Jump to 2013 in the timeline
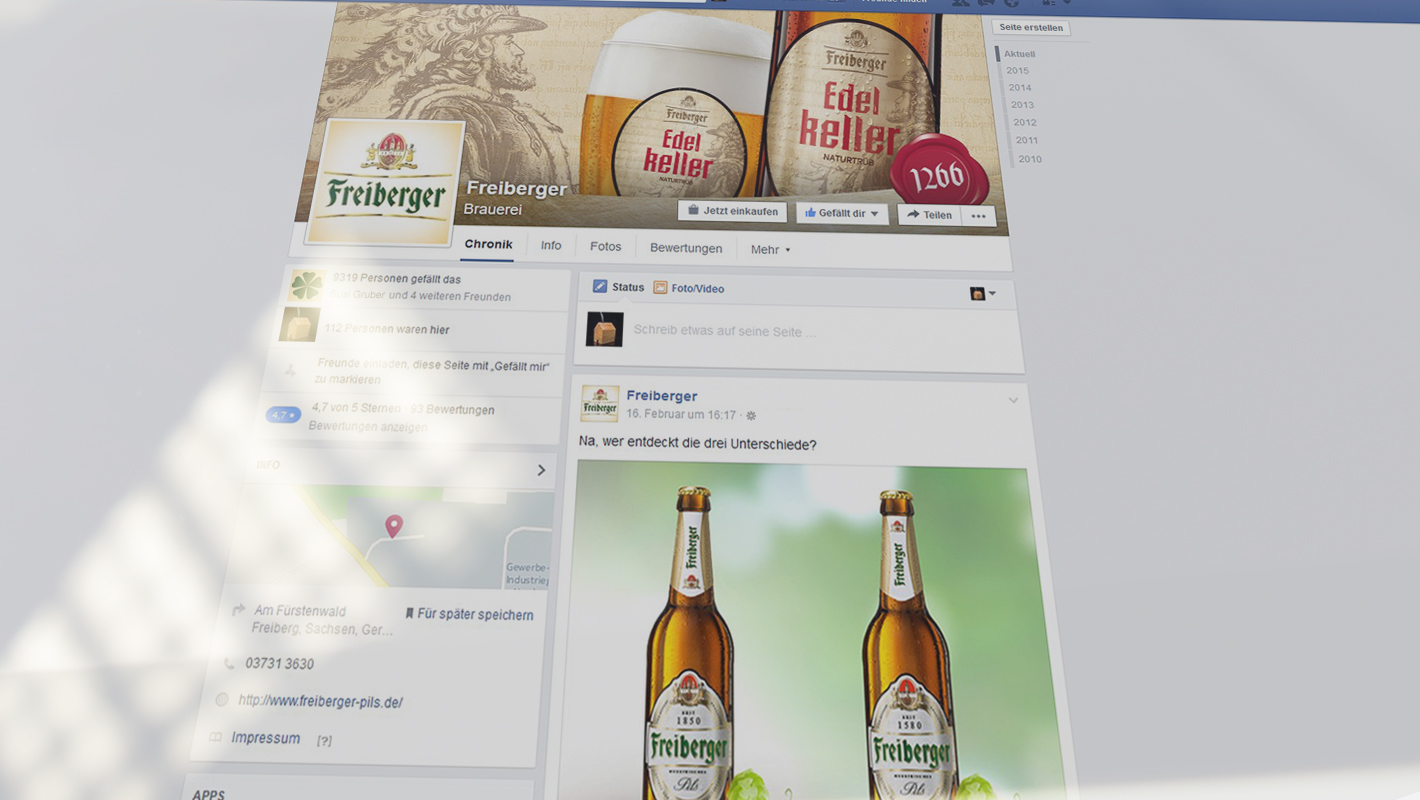This screenshot has width=1420, height=800. point(1022,105)
